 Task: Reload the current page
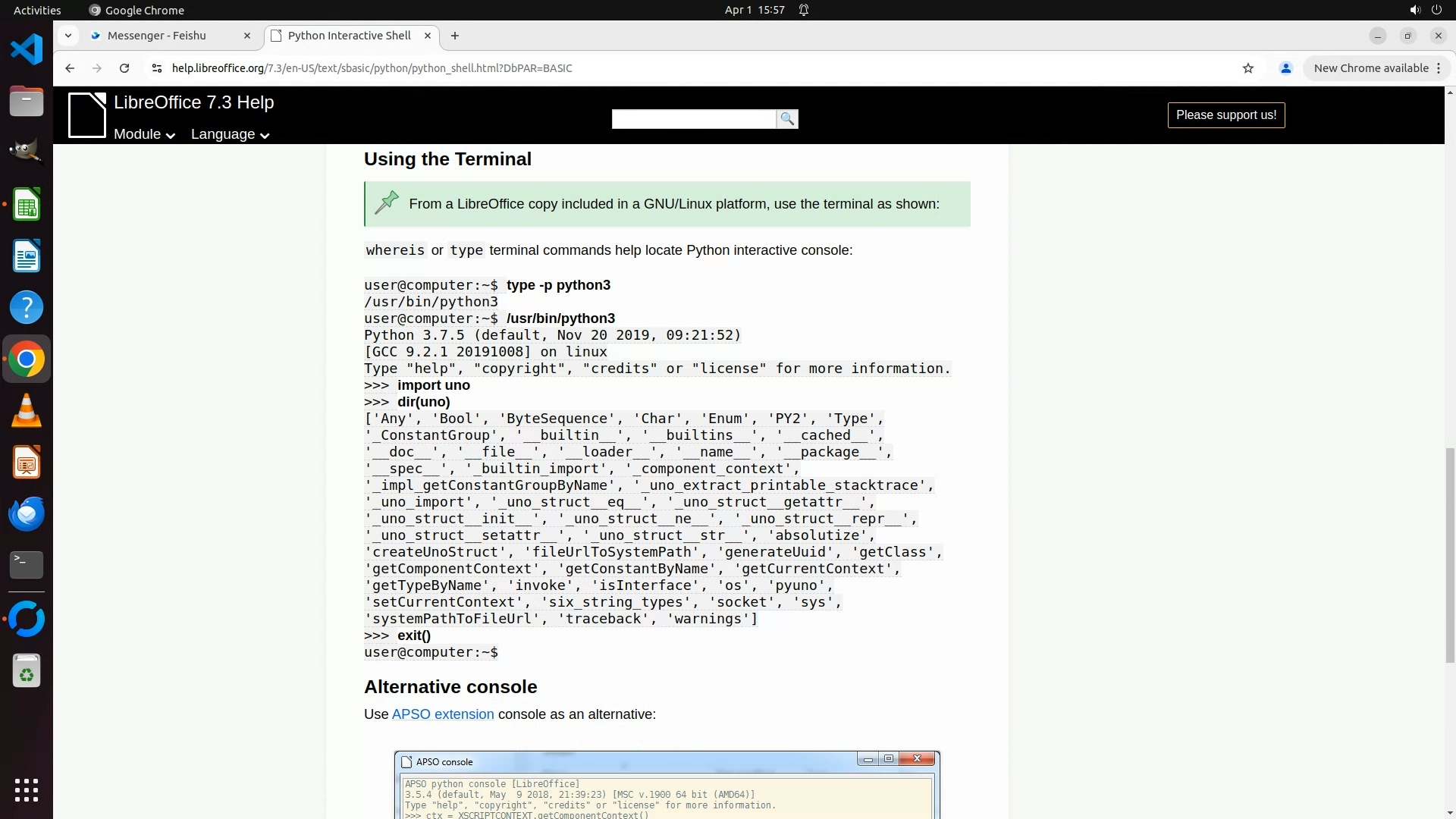tap(124, 68)
